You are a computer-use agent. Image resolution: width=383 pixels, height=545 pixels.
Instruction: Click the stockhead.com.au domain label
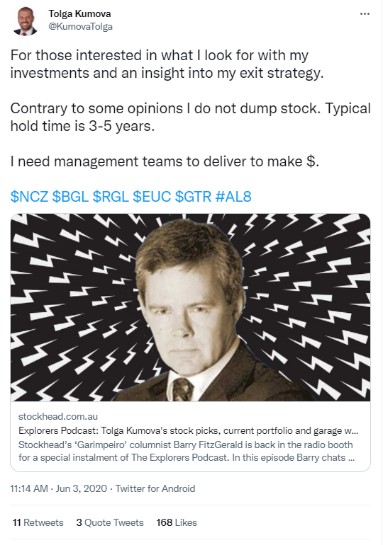point(58,417)
